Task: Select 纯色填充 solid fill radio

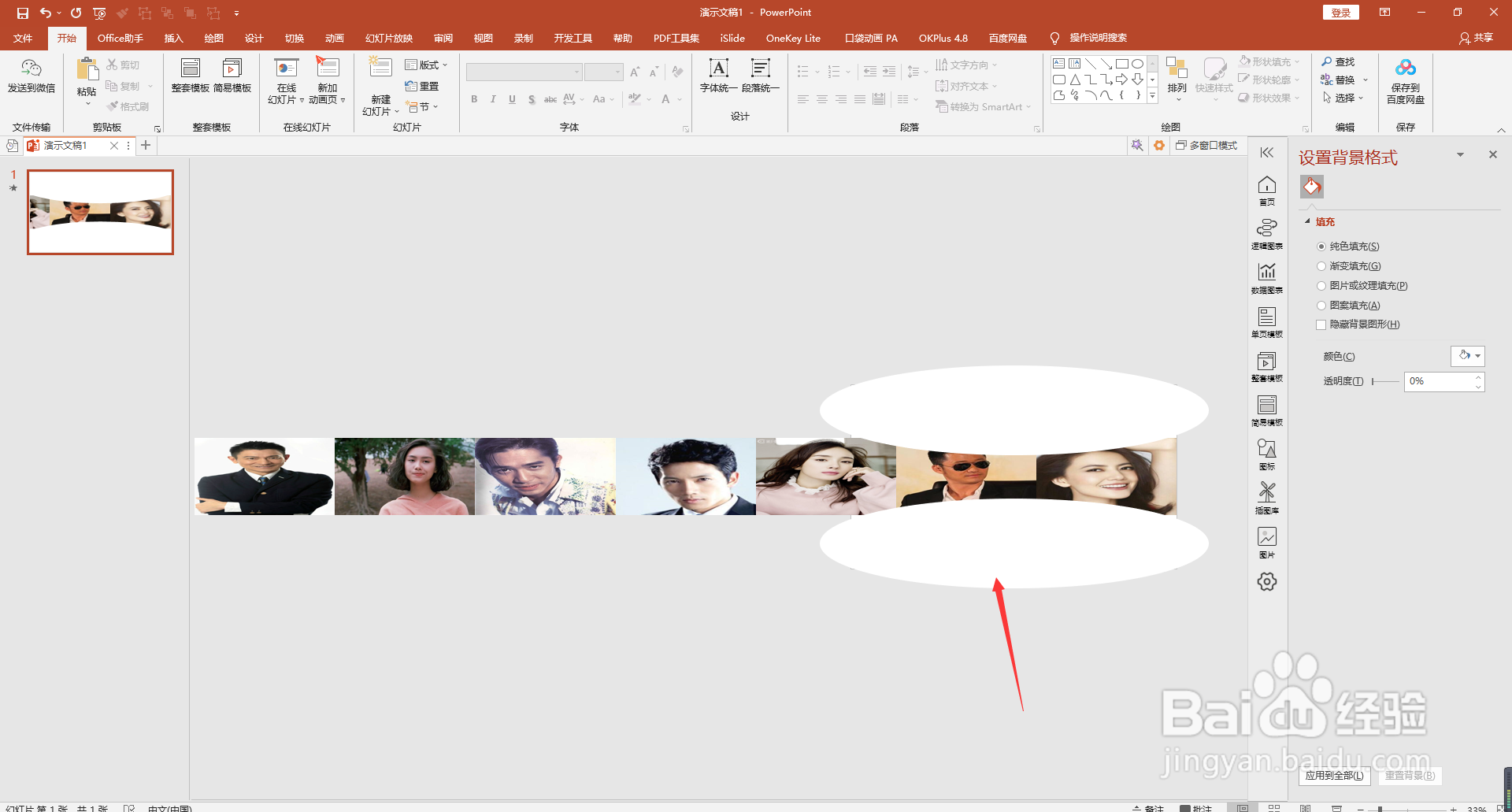Action: pyautogui.click(x=1321, y=247)
